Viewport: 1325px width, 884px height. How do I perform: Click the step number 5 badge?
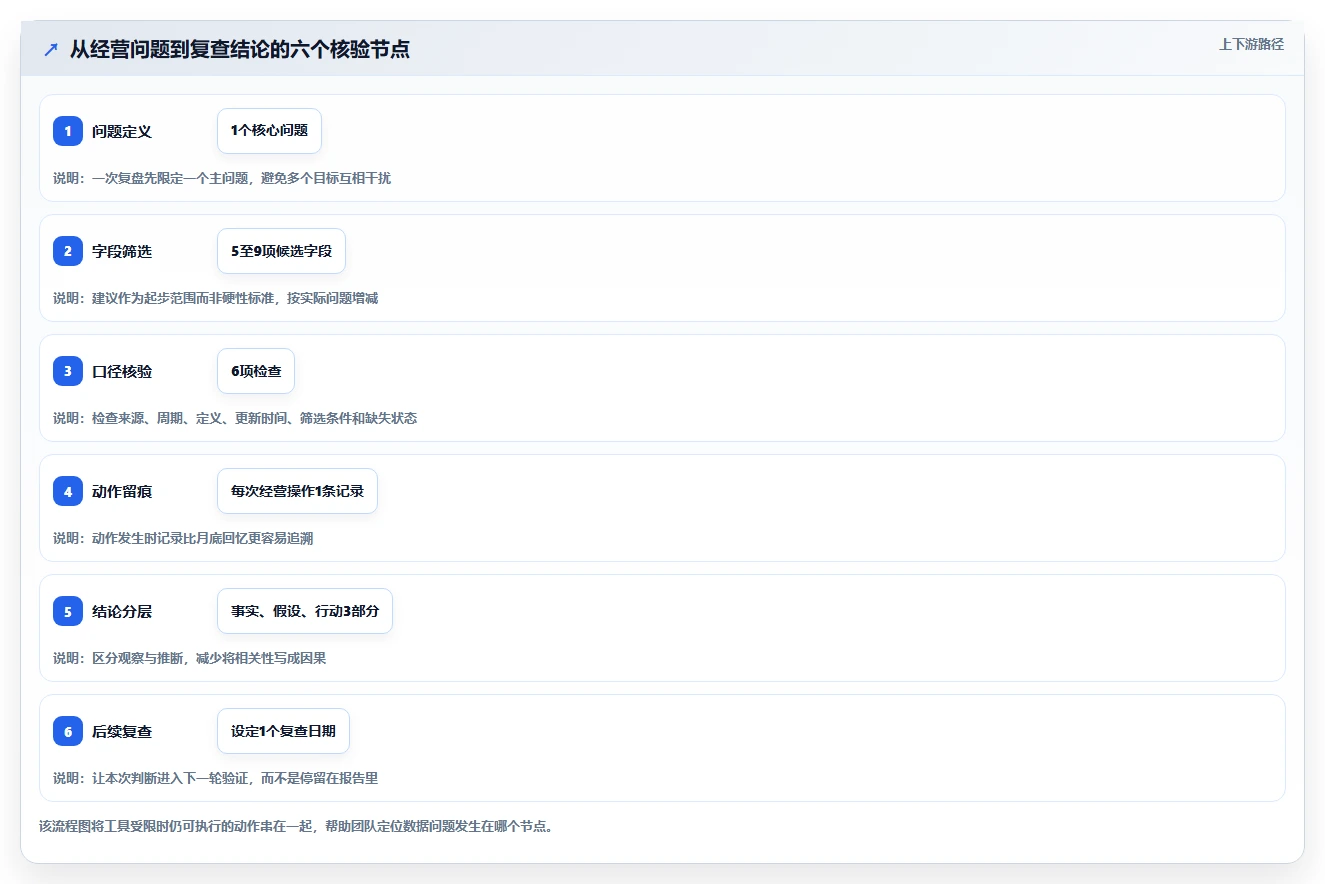coord(68,611)
